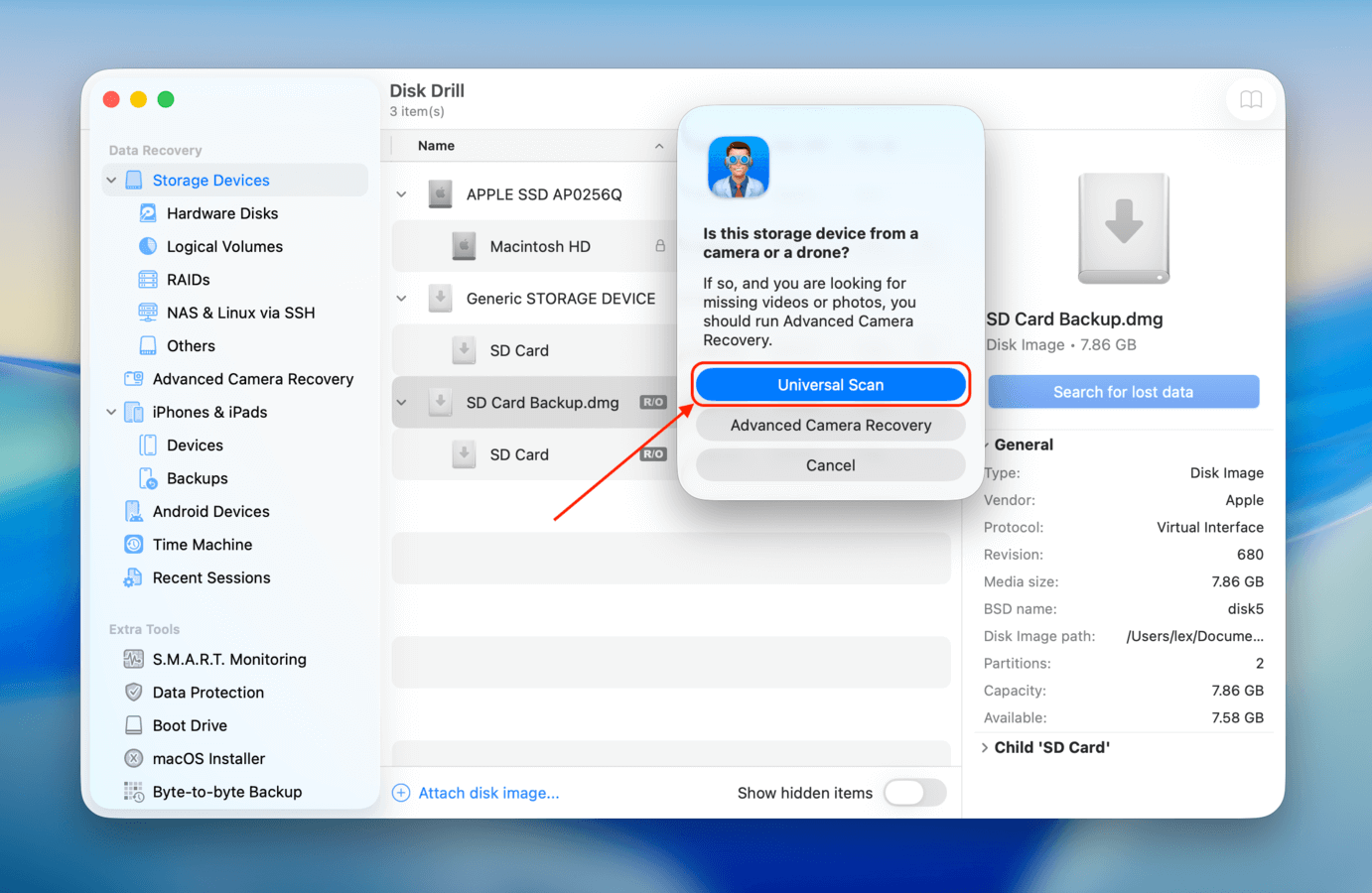Expand the Child 'SD Card' details
This screenshot has width=1372, height=893.
984,747
